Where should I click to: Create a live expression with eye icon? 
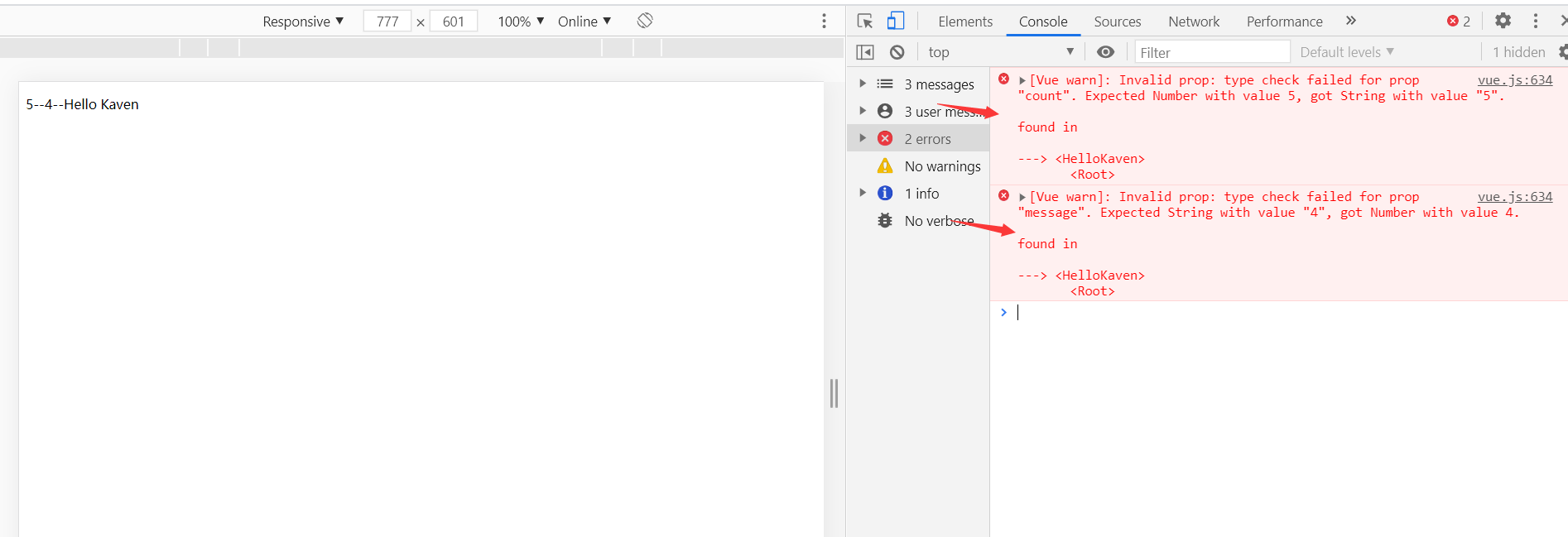[x=1105, y=52]
